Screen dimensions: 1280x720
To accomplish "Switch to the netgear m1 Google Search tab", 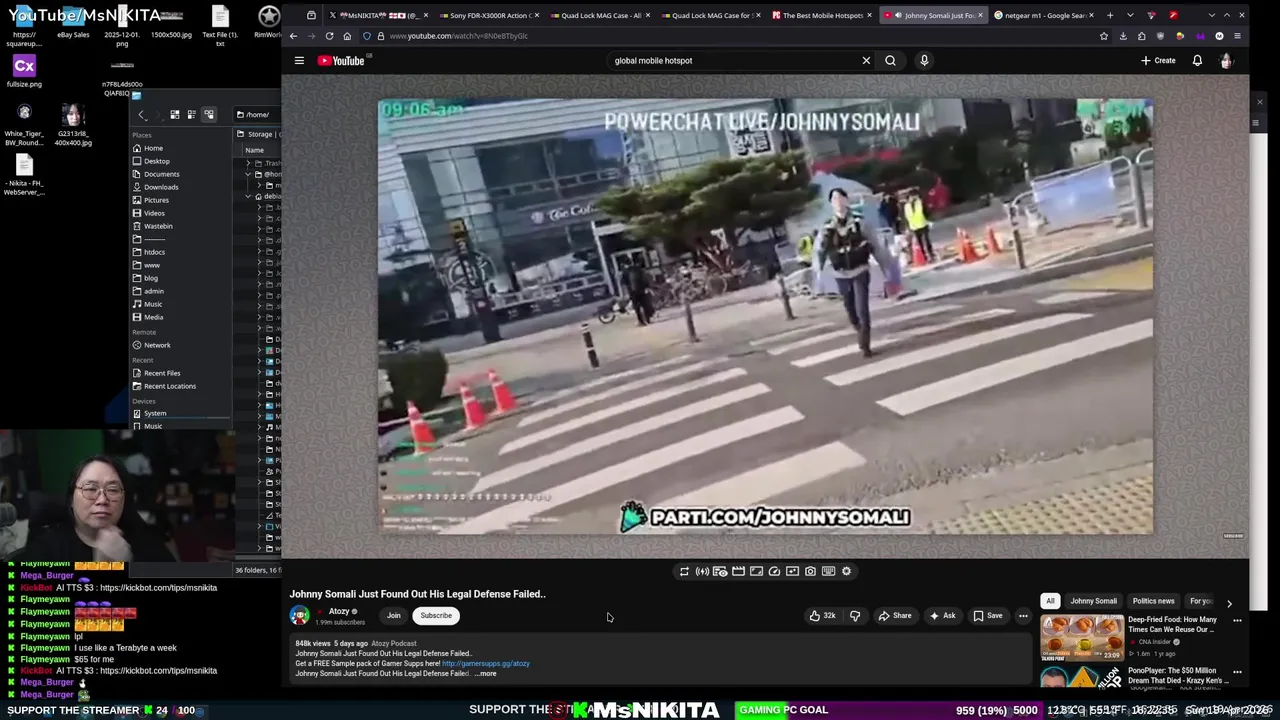I will [1043, 15].
